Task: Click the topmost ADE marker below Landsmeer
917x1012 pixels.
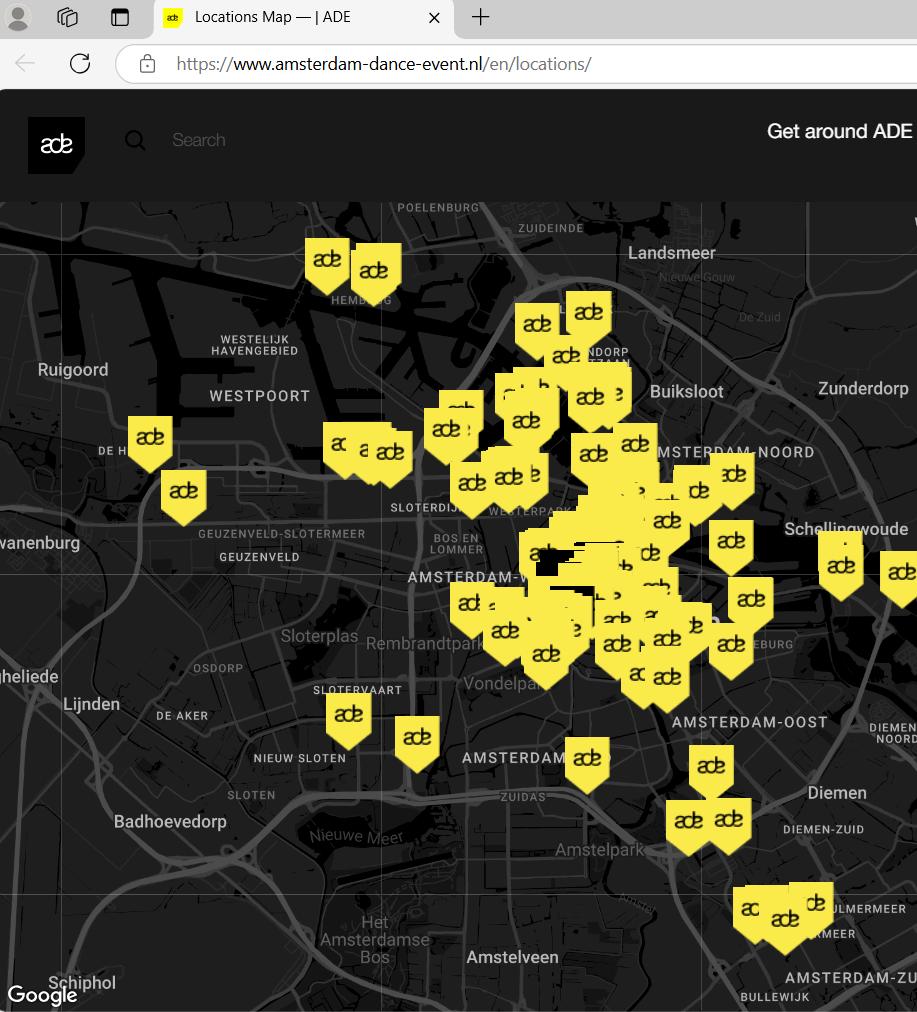Action: tap(589, 318)
